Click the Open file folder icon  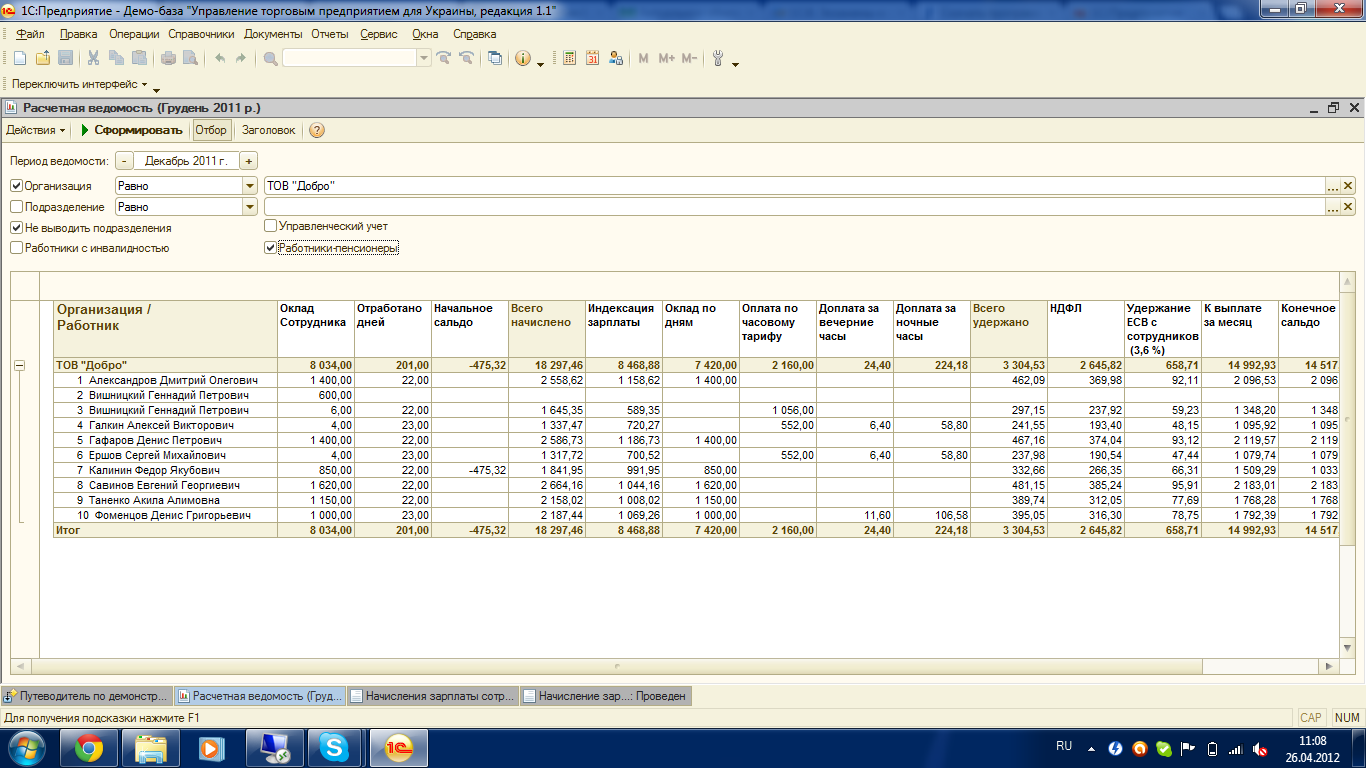(42, 58)
